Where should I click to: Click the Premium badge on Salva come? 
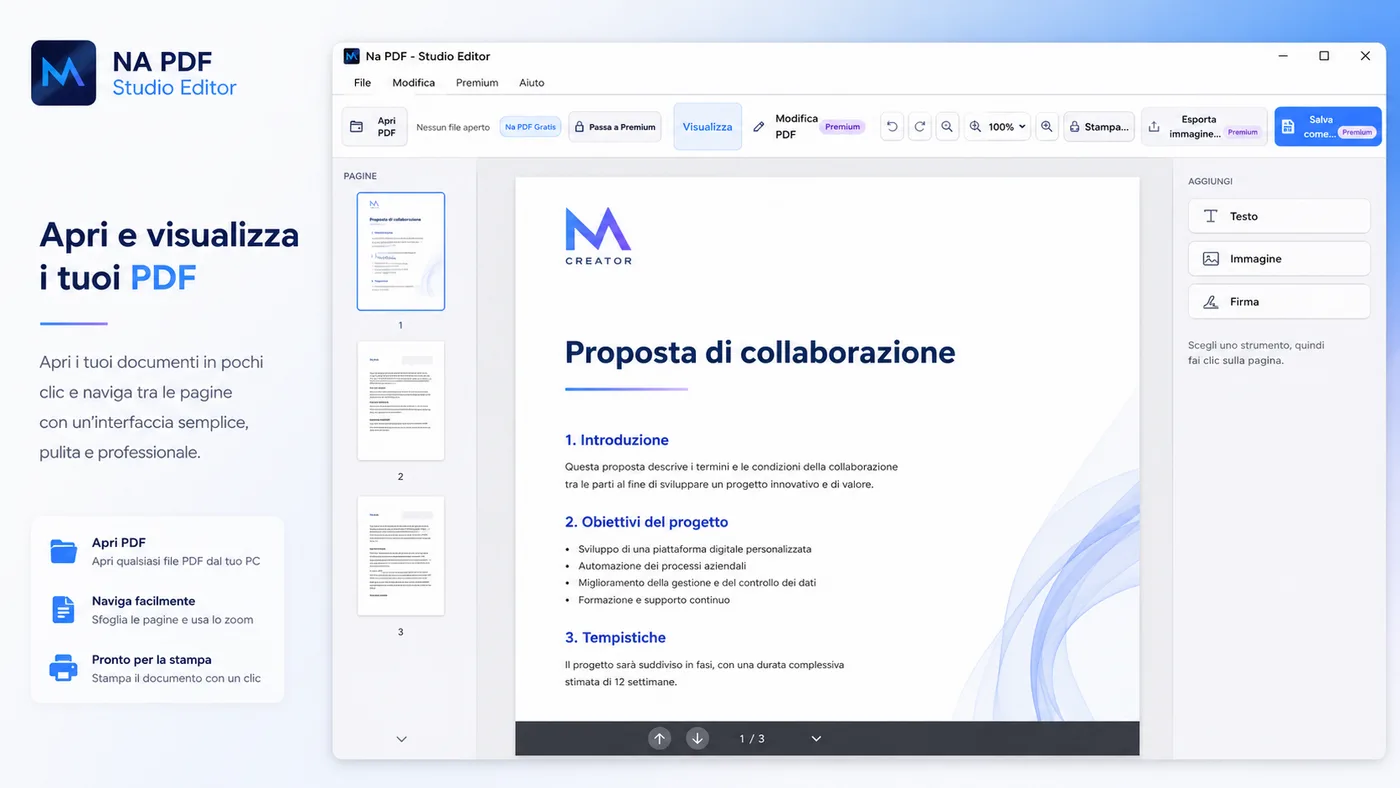click(x=1357, y=132)
